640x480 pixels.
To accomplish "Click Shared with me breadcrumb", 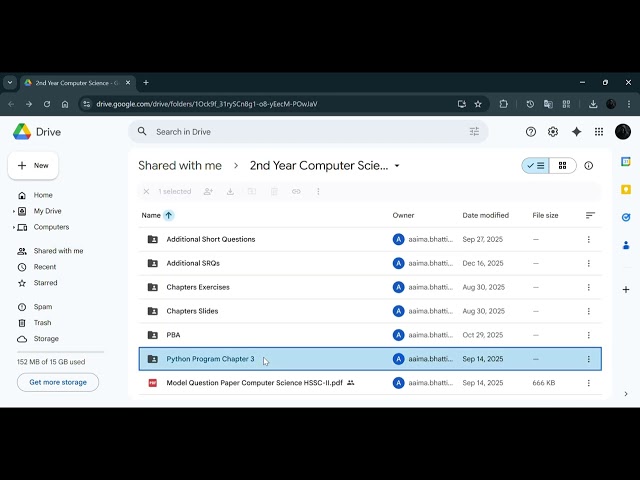I will click(x=180, y=166).
